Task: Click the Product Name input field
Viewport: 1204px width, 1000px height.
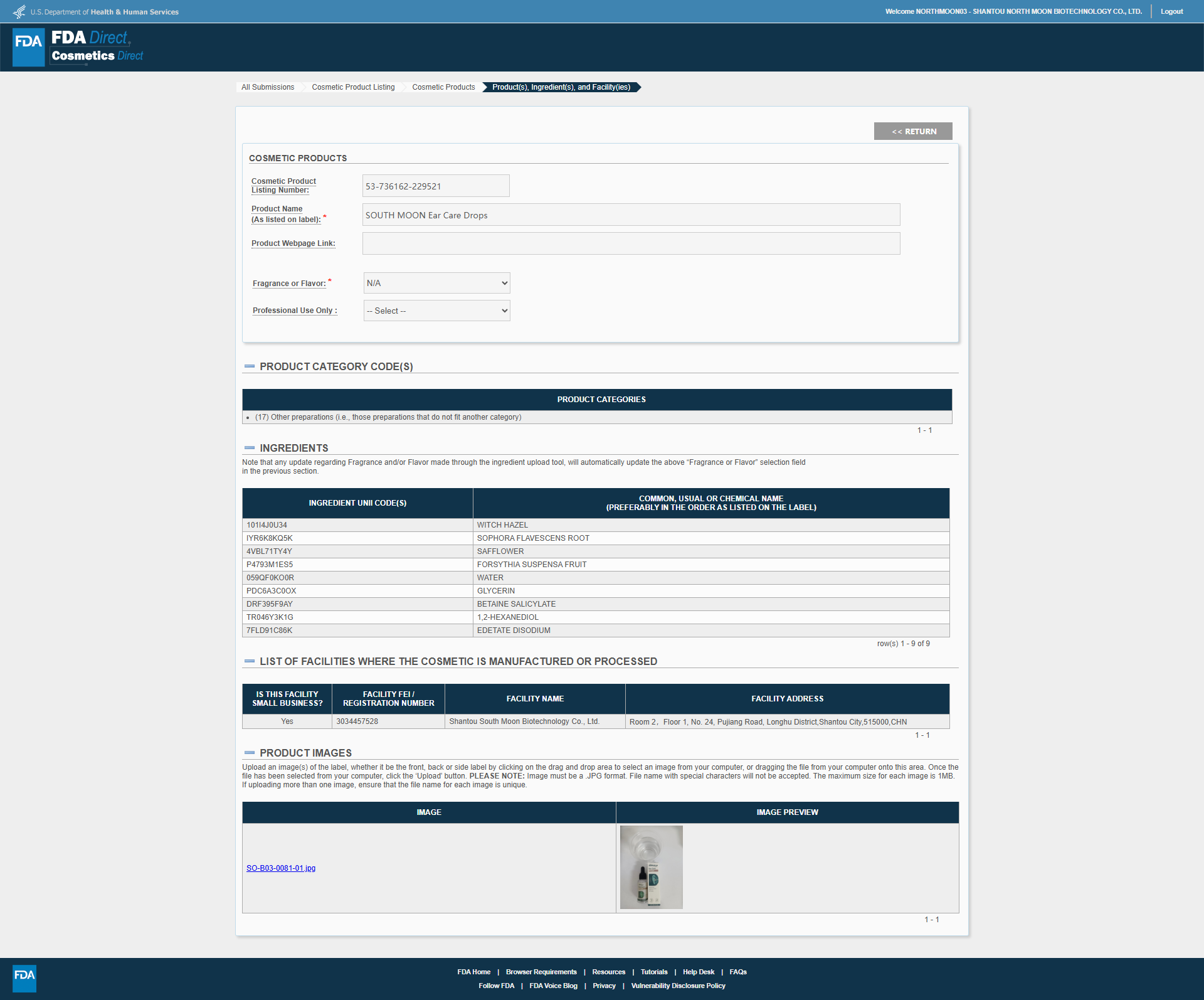Action: point(631,215)
